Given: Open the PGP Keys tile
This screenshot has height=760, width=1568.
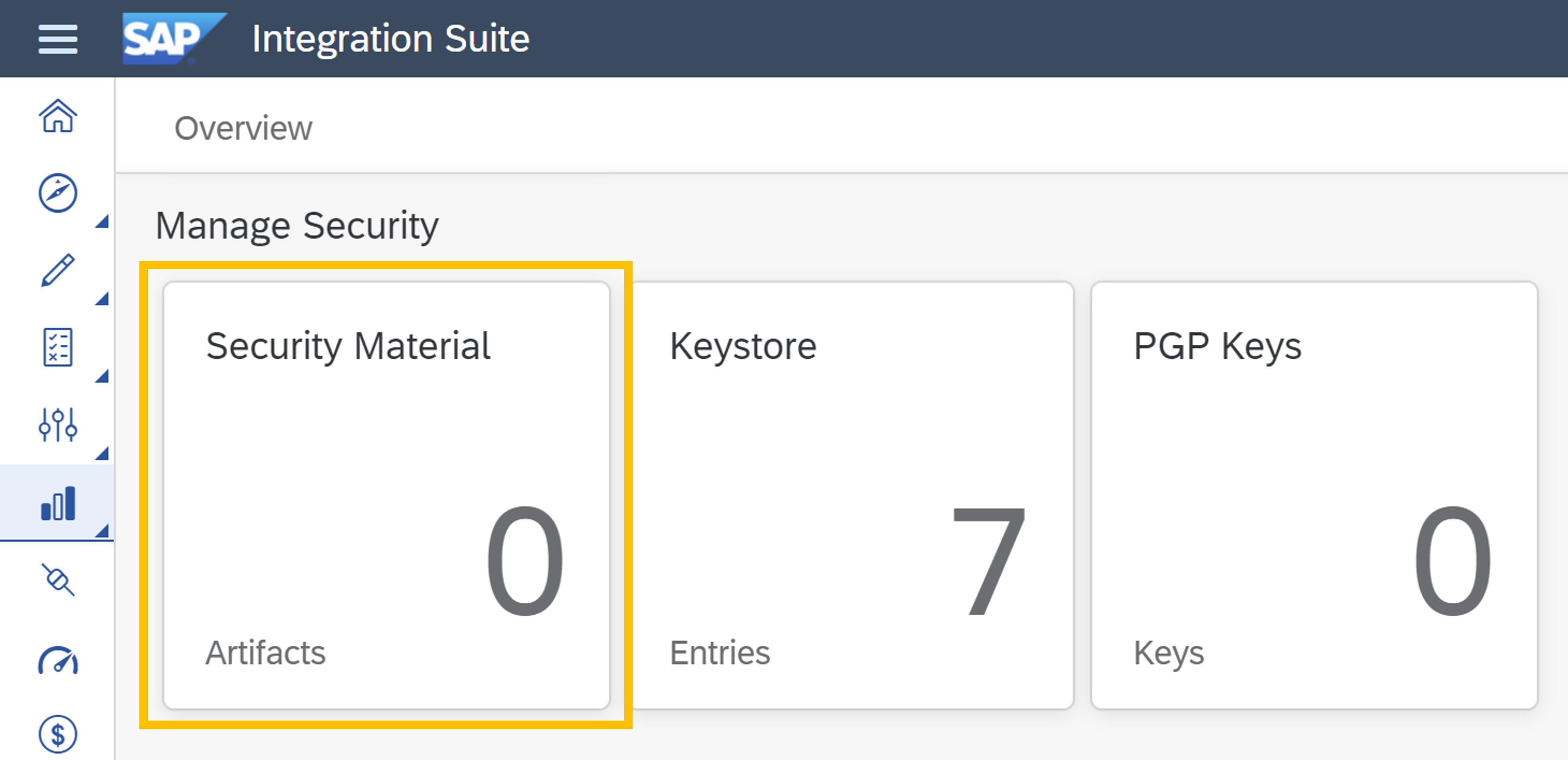Looking at the screenshot, I should pos(1314,495).
